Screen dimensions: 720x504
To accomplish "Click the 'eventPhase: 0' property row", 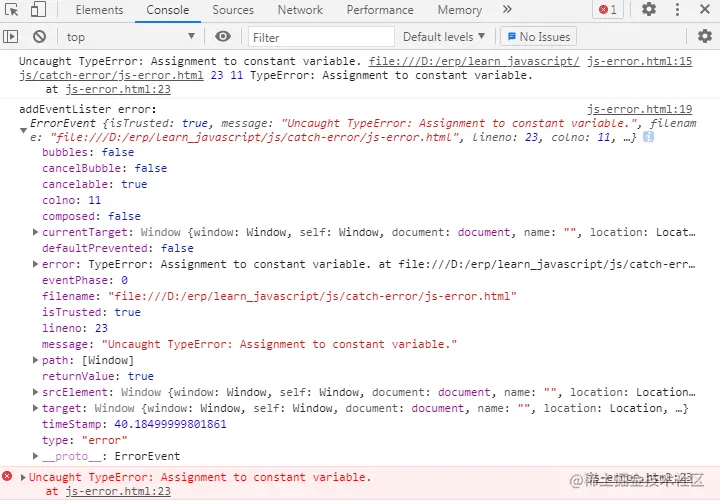I will (x=85, y=280).
